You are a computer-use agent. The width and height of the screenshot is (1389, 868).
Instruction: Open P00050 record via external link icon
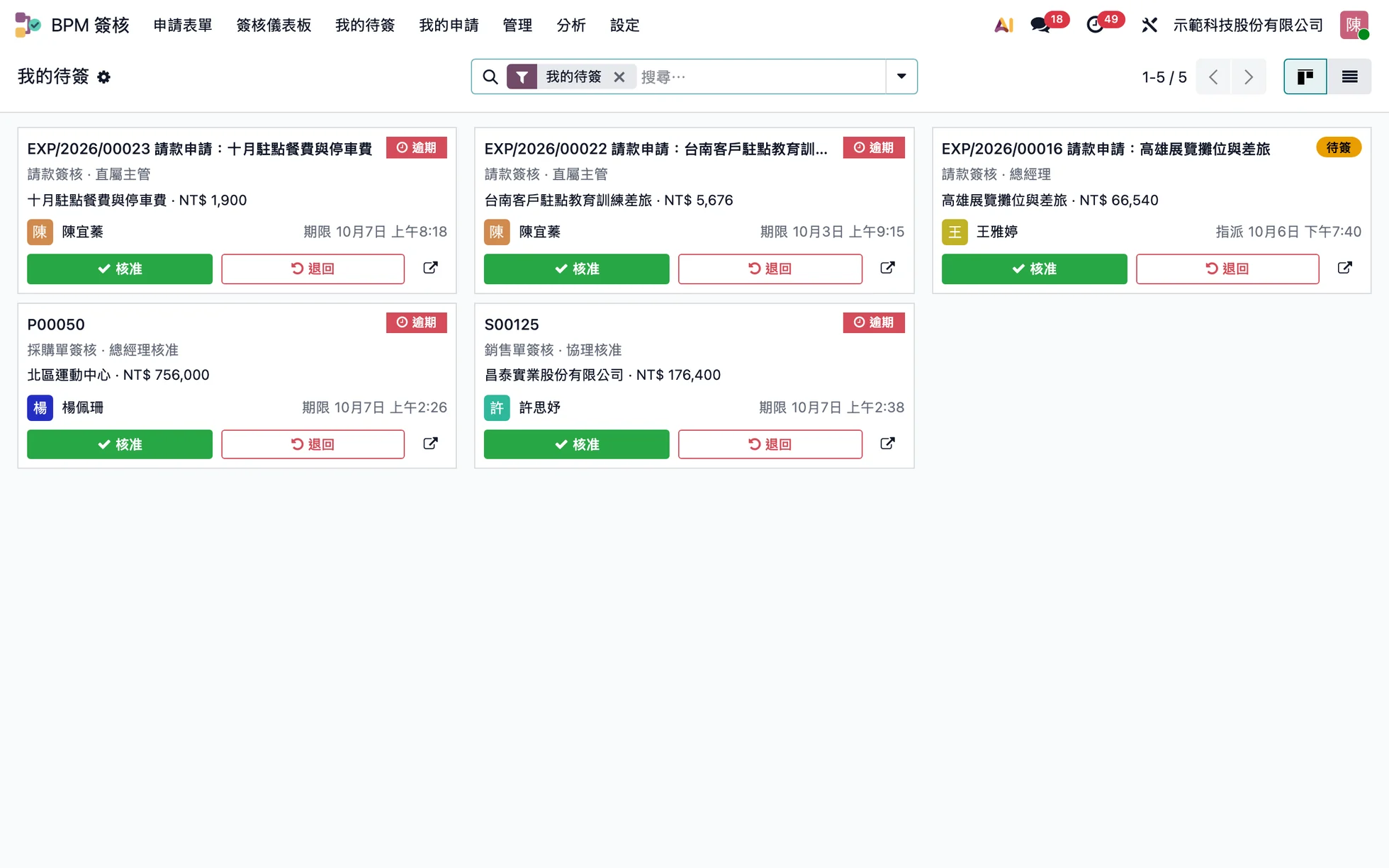(x=430, y=444)
